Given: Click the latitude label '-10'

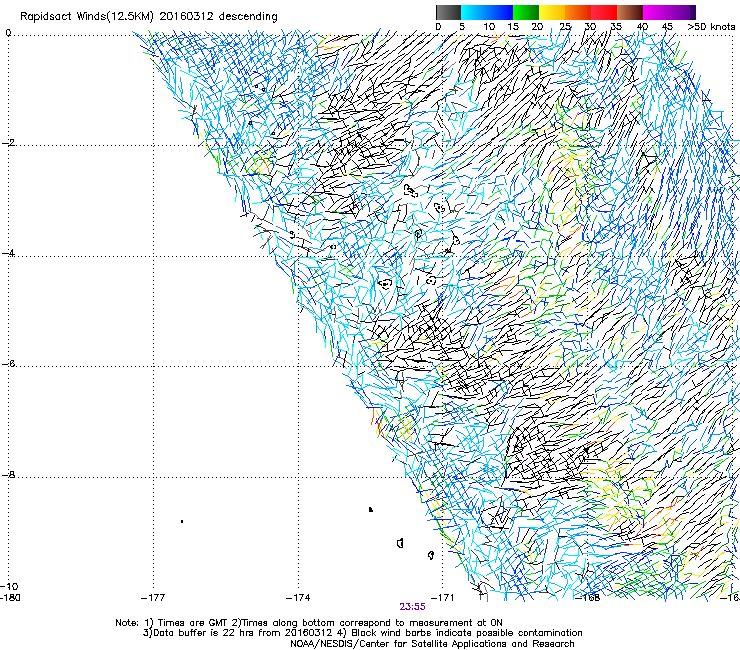Looking at the screenshot, I should click(10, 586).
